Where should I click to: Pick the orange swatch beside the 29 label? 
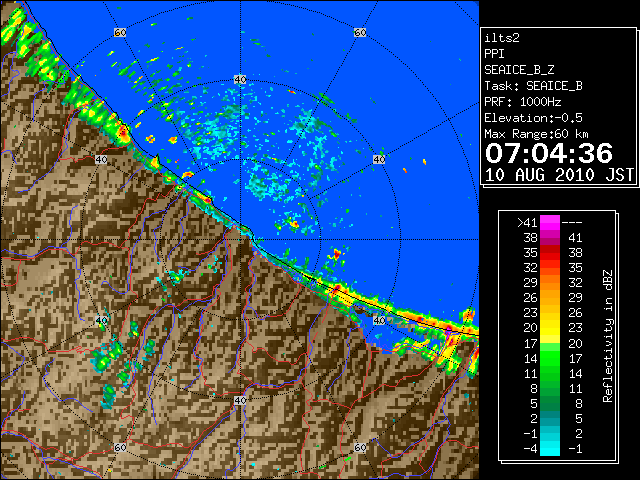pyautogui.click(x=550, y=283)
